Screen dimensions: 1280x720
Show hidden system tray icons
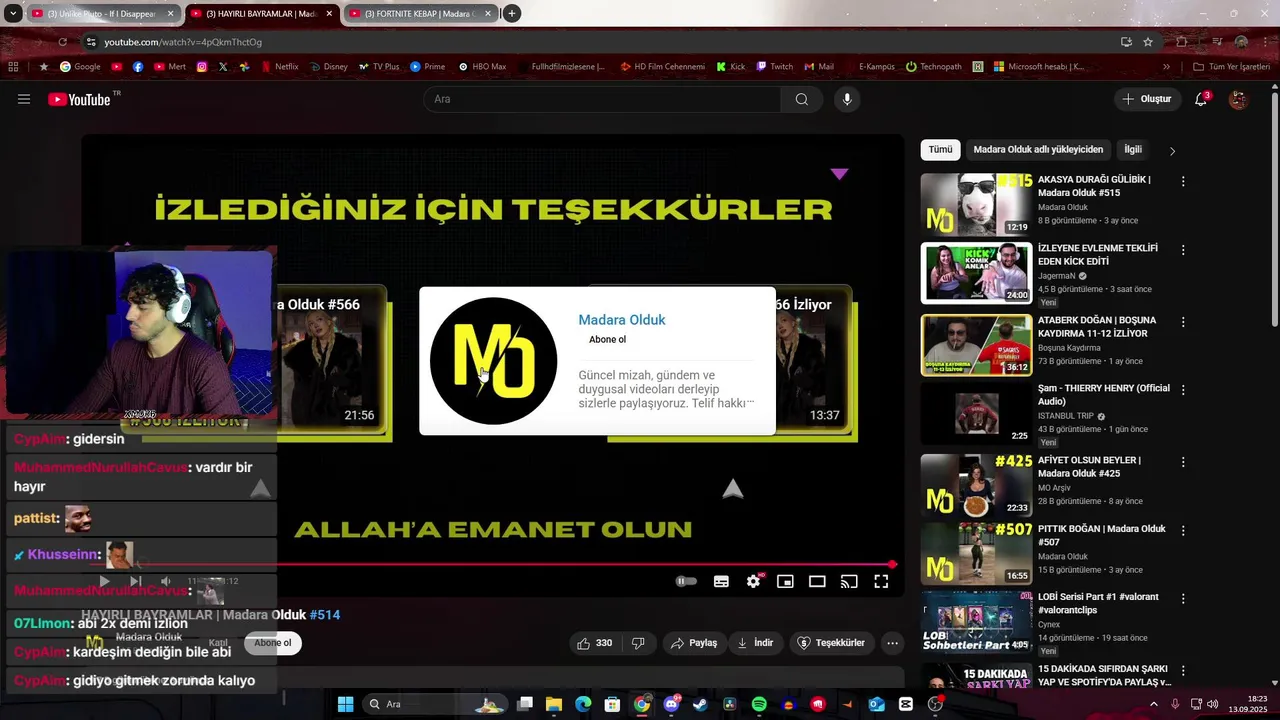[x=1154, y=704]
